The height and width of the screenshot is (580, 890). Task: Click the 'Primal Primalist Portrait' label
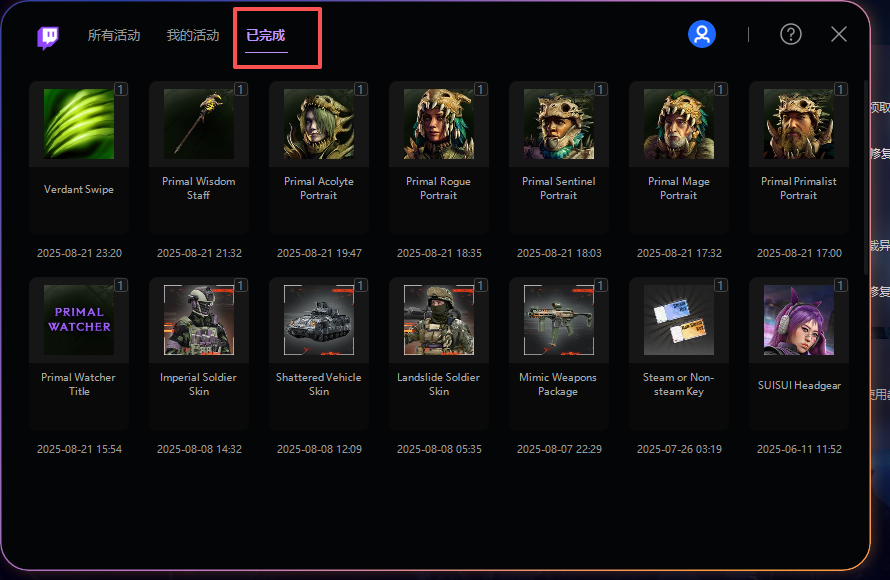pos(799,188)
